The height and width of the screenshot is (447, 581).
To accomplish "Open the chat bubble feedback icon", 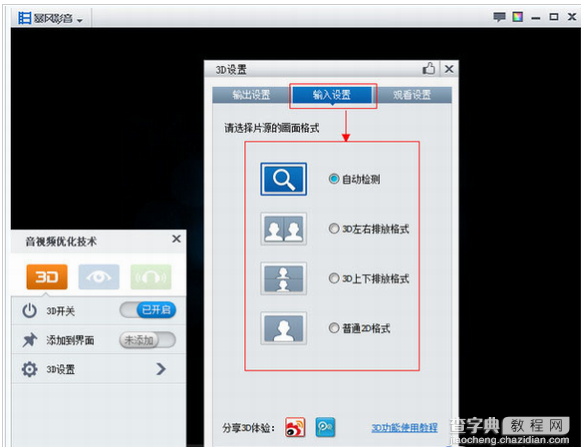I will (x=499, y=17).
